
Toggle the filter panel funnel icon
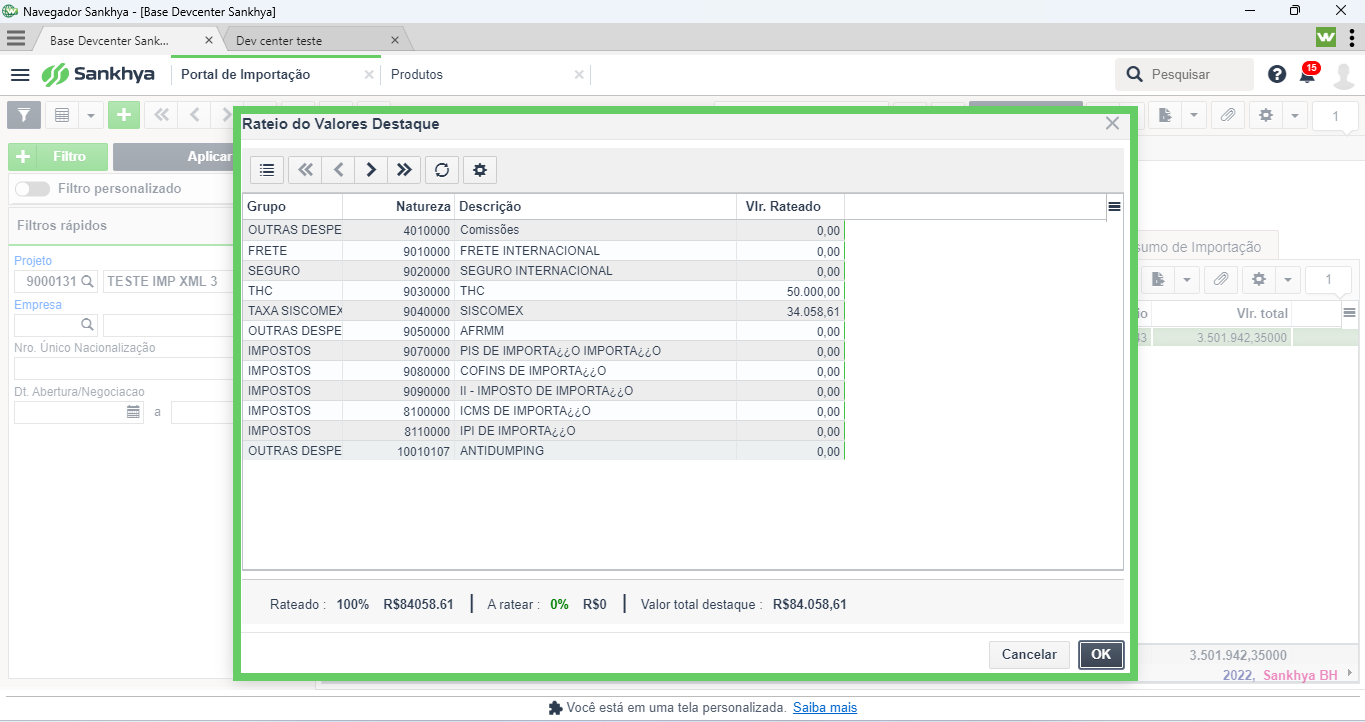[x=24, y=115]
